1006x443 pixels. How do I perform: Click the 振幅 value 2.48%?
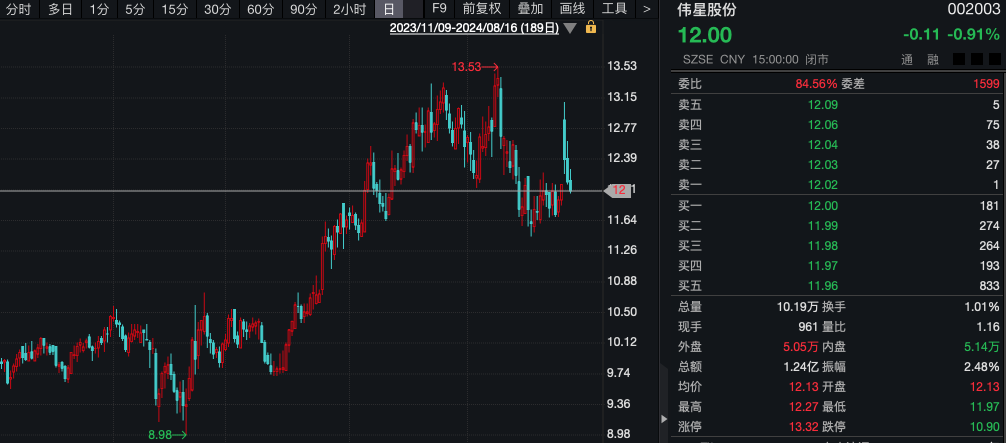pyautogui.click(x=982, y=367)
